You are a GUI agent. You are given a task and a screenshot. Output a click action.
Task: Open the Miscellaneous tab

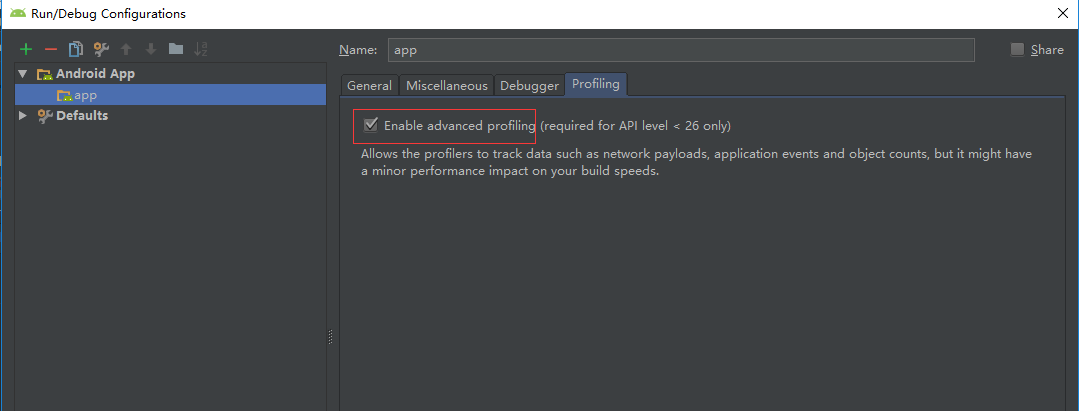[447, 86]
